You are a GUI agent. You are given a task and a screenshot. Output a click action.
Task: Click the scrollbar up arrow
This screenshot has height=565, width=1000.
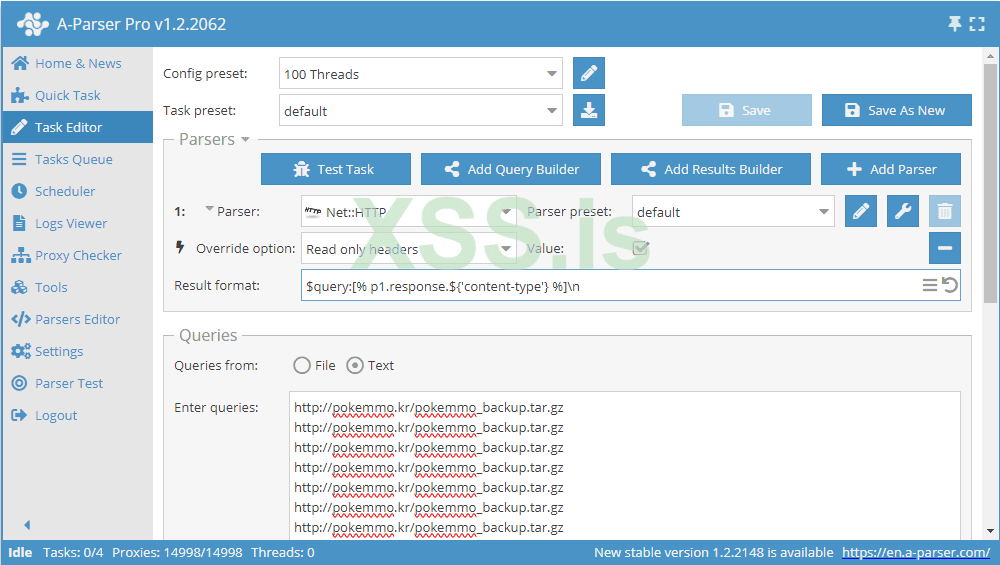(990, 55)
